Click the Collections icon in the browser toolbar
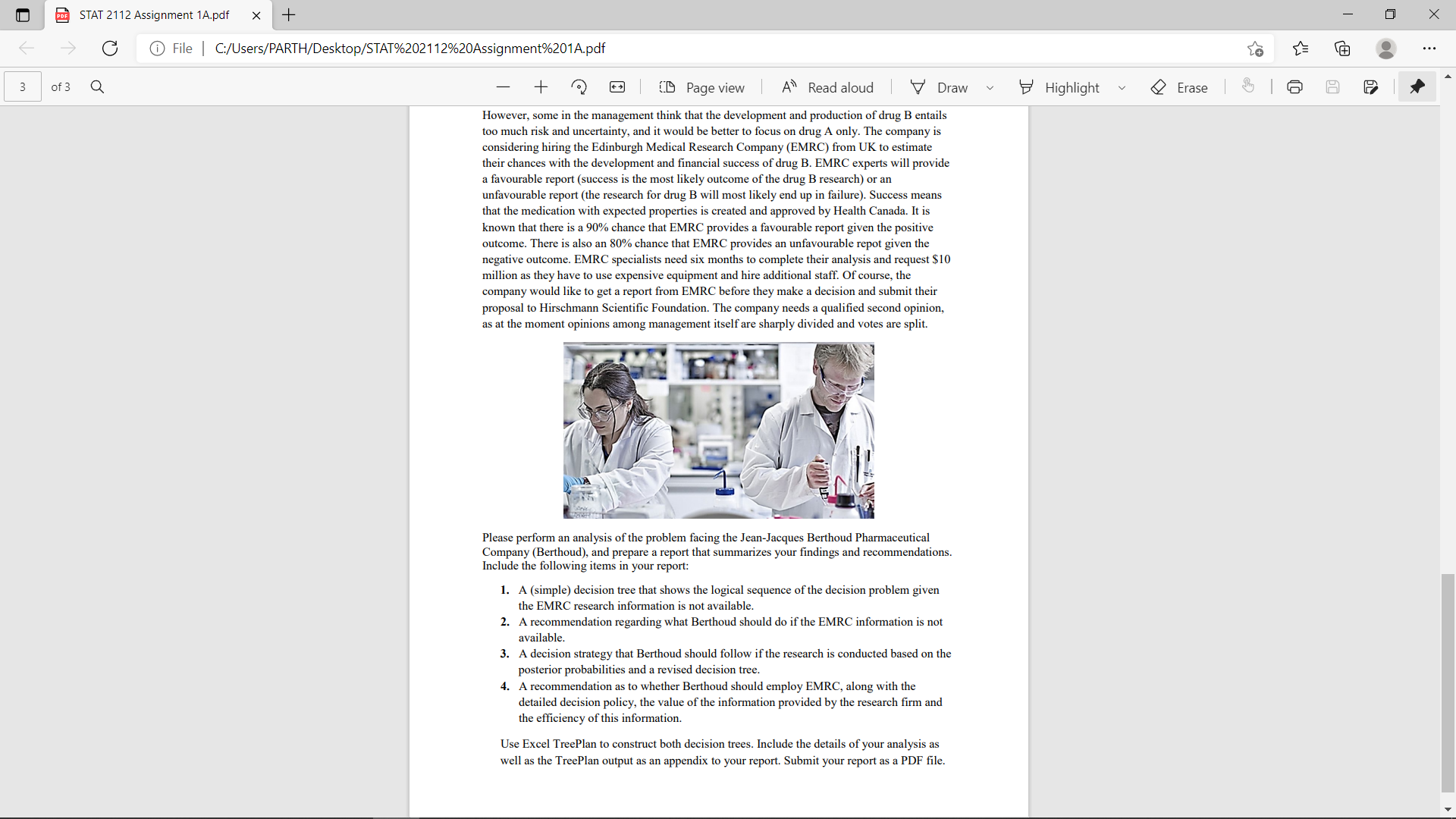 click(1342, 49)
